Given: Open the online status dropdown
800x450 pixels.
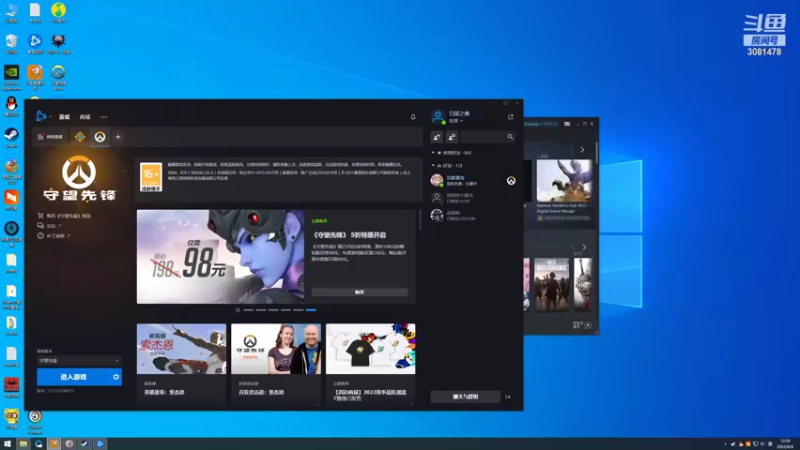Looking at the screenshot, I should pyautogui.click(x=456, y=121).
